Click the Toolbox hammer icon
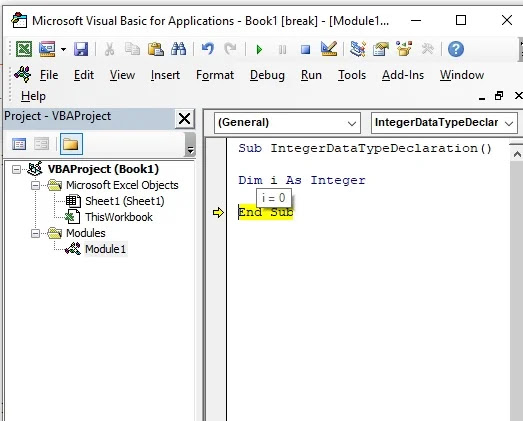 pyautogui.click(x=427, y=49)
